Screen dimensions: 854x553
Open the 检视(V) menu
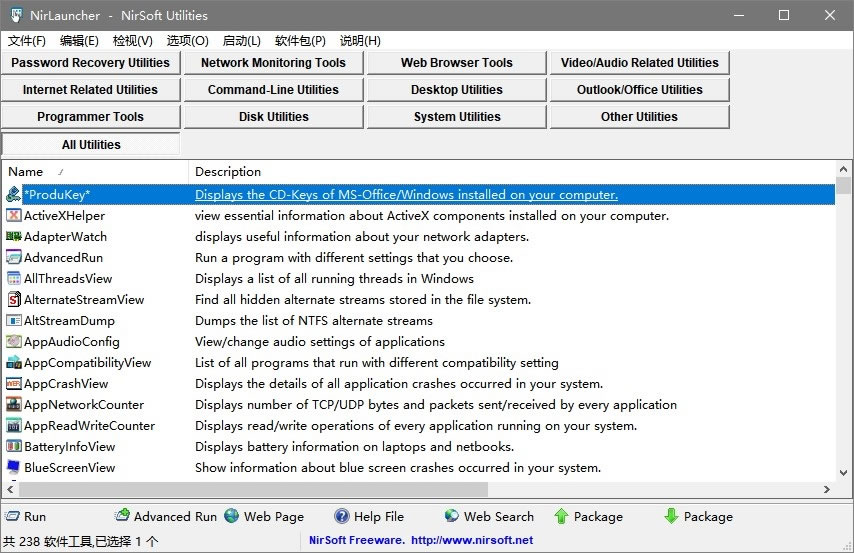132,41
